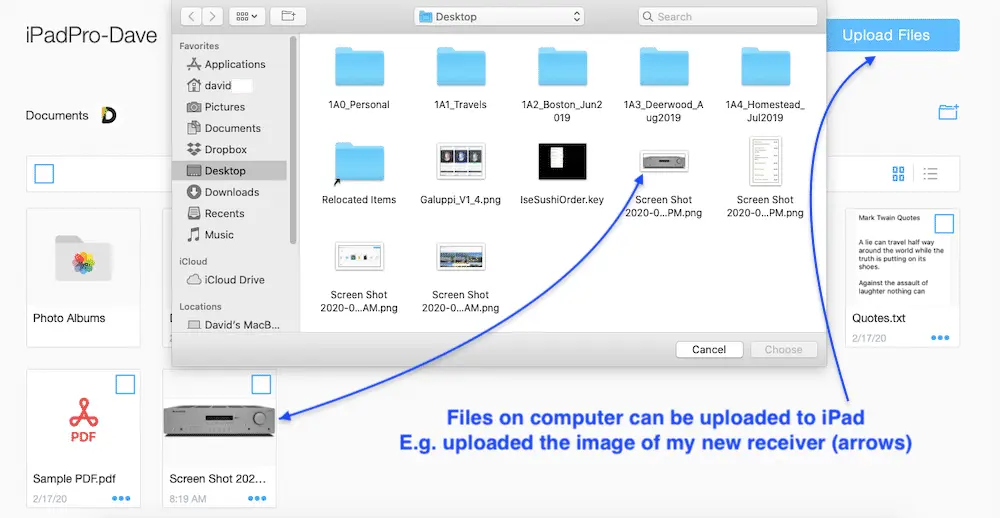The height and width of the screenshot is (518, 1000).
Task: Click the create folder icon on the right
Action: 948,112
